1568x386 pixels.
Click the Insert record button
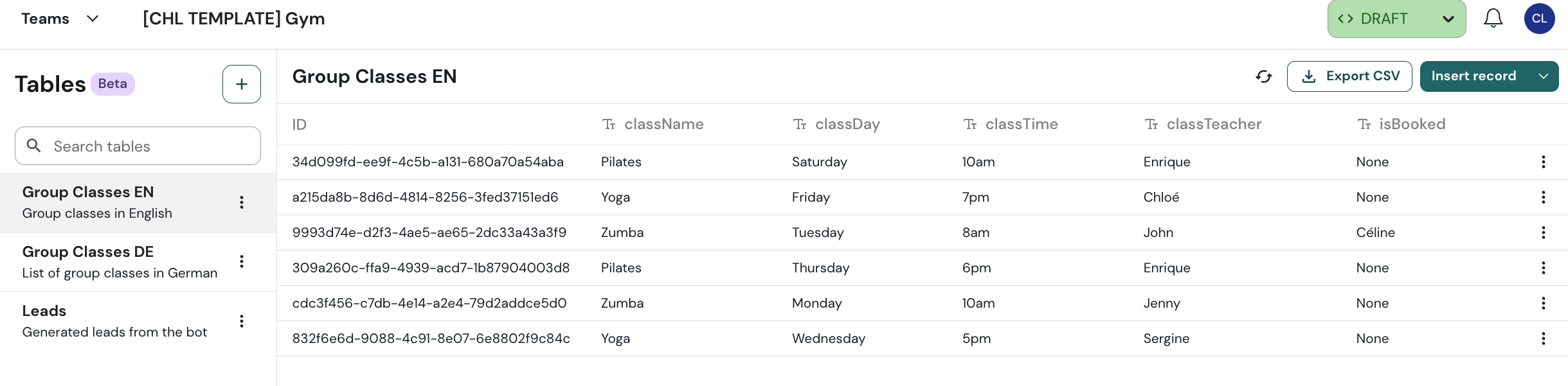(x=1473, y=76)
